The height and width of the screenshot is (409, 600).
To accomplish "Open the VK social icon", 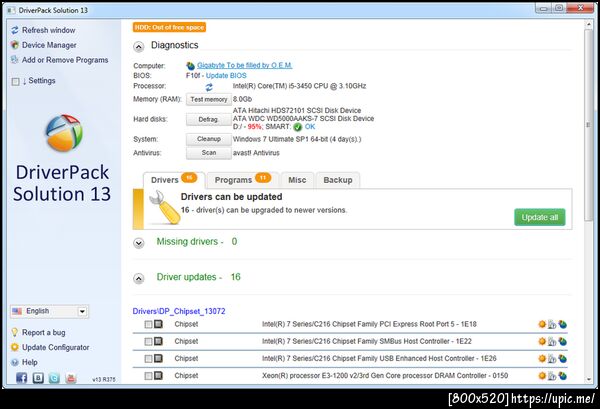I will pyautogui.click(x=38, y=378).
